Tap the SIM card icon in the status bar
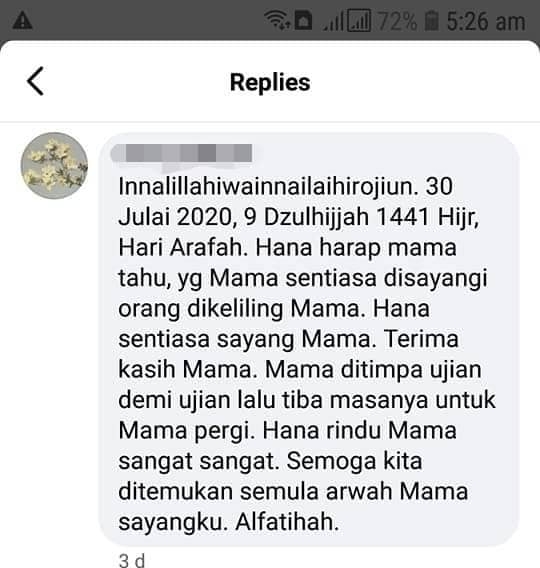The image size is (540, 568). point(304,20)
